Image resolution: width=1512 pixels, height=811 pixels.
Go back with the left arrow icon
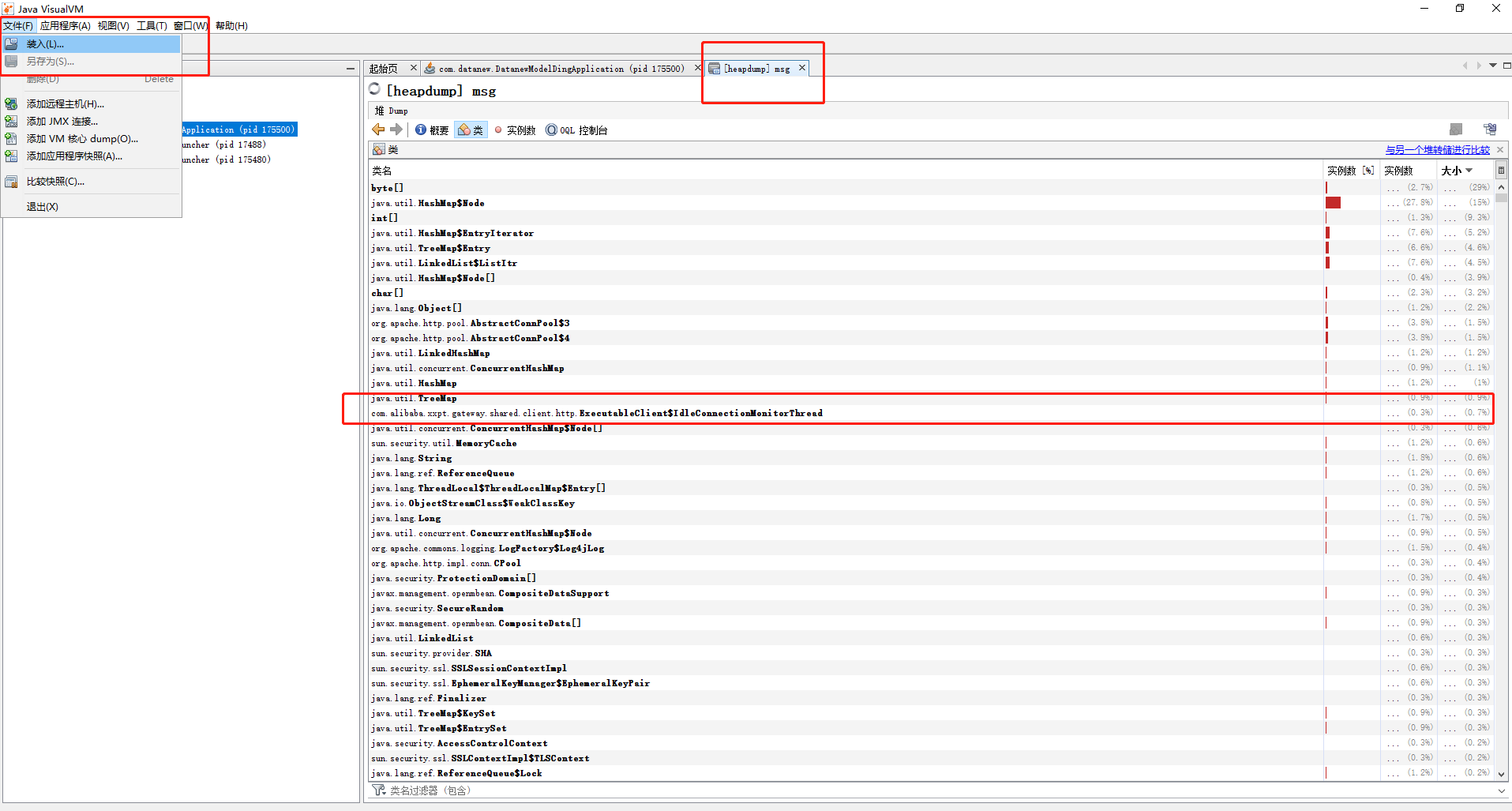coord(378,130)
